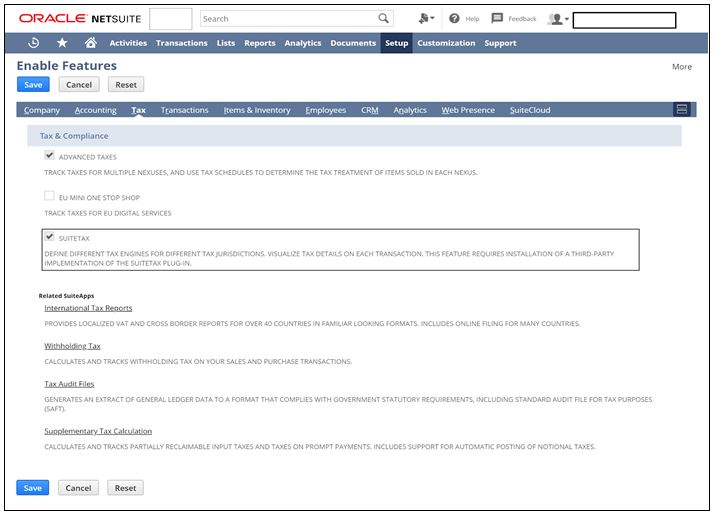Select the Tax subtab
Screen dimensions: 714x515
138,110
